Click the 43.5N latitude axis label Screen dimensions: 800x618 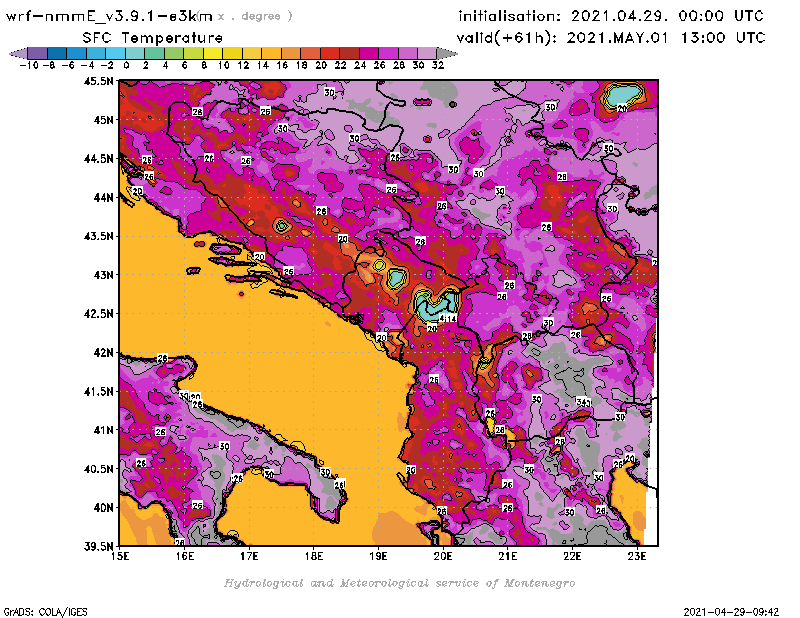(98, 236)
